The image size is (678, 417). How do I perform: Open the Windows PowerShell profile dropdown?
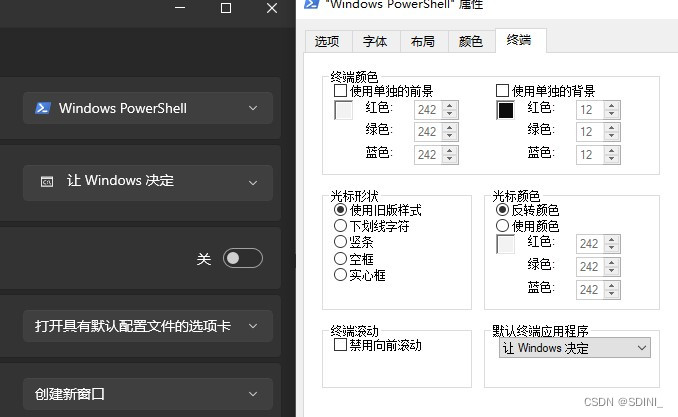tap(148, 108)
